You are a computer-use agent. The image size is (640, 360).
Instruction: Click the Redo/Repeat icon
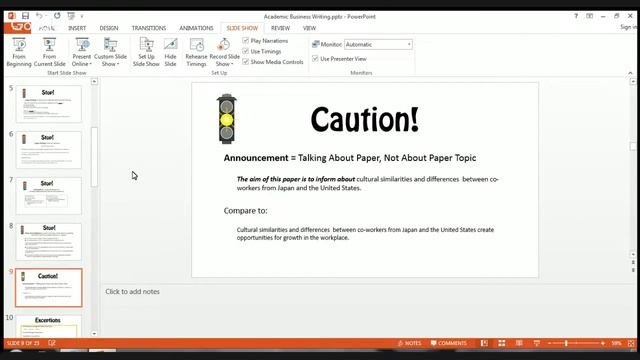pos(57,16)
